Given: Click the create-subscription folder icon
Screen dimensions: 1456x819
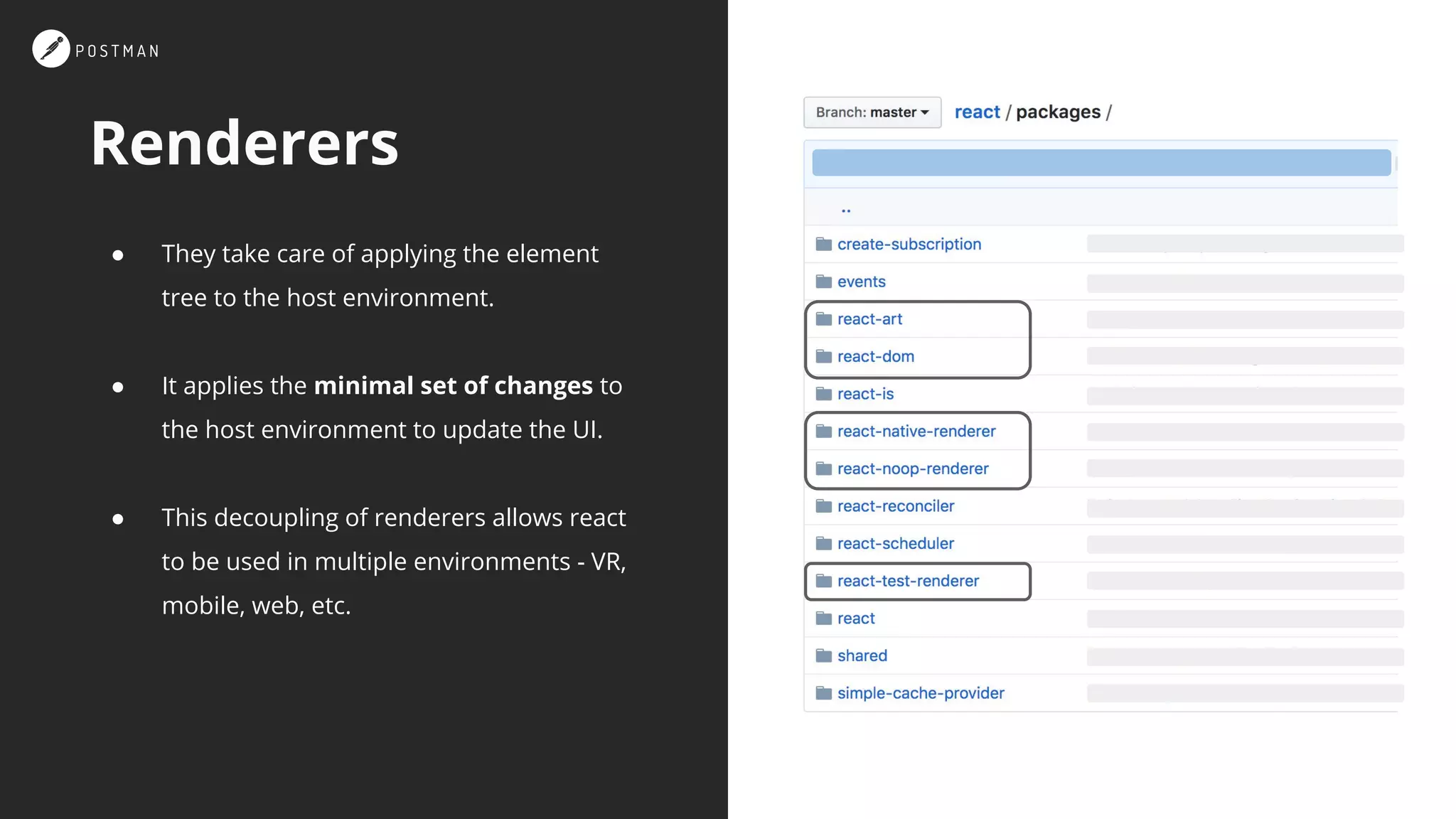Looking at the screenshot, I should pyautogui.click(x=824, y=244).
